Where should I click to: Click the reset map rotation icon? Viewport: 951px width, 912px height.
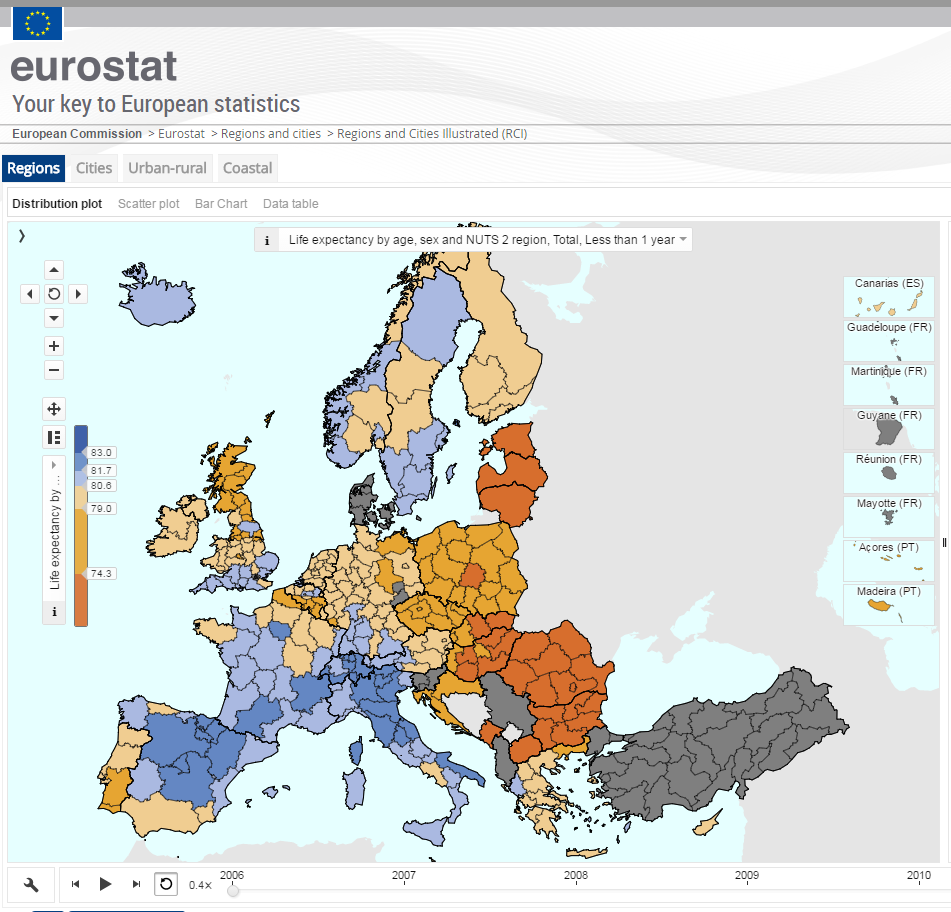53,293
